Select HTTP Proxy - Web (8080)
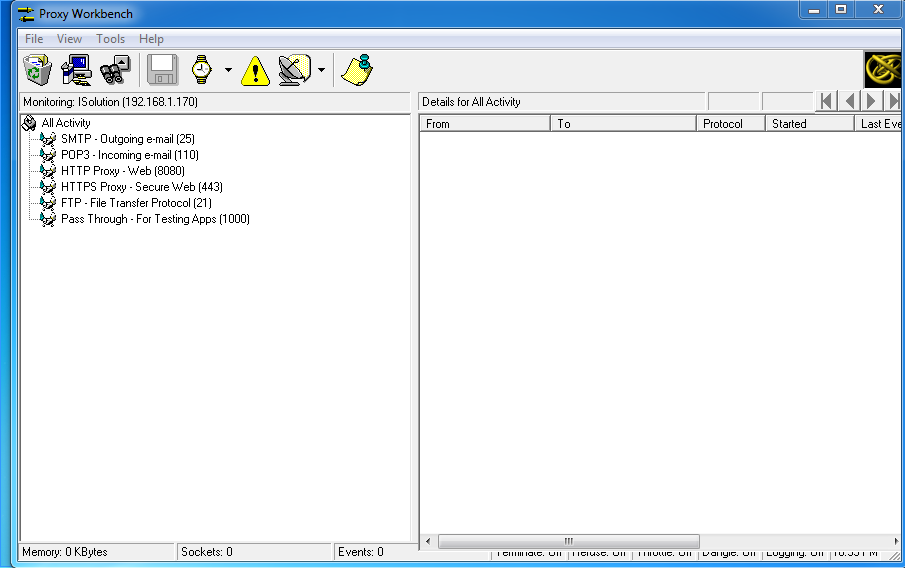This screenshot has width=905, height=568. 123,171
